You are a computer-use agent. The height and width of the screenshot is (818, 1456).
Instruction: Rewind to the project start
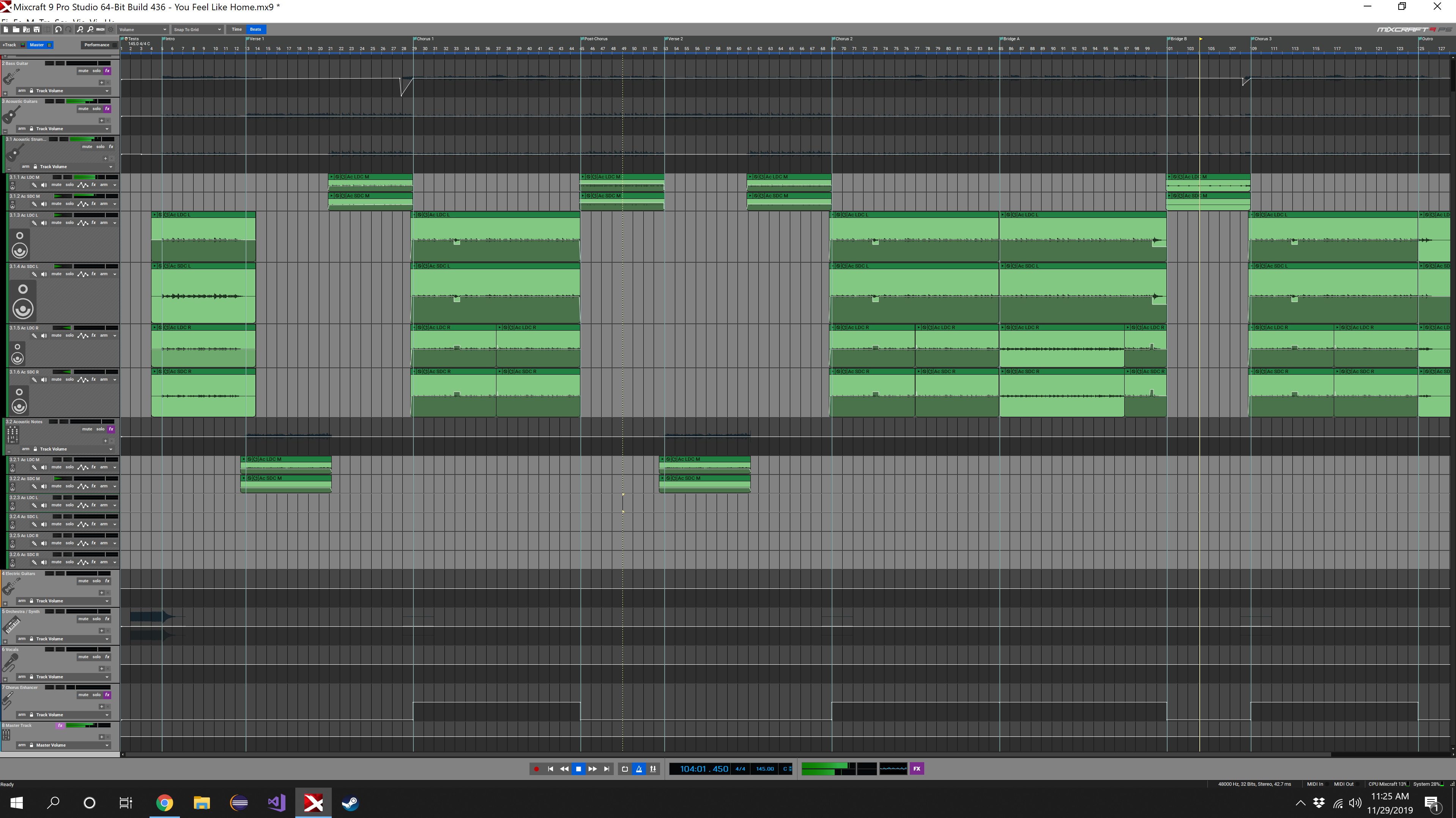coord(550,769)
